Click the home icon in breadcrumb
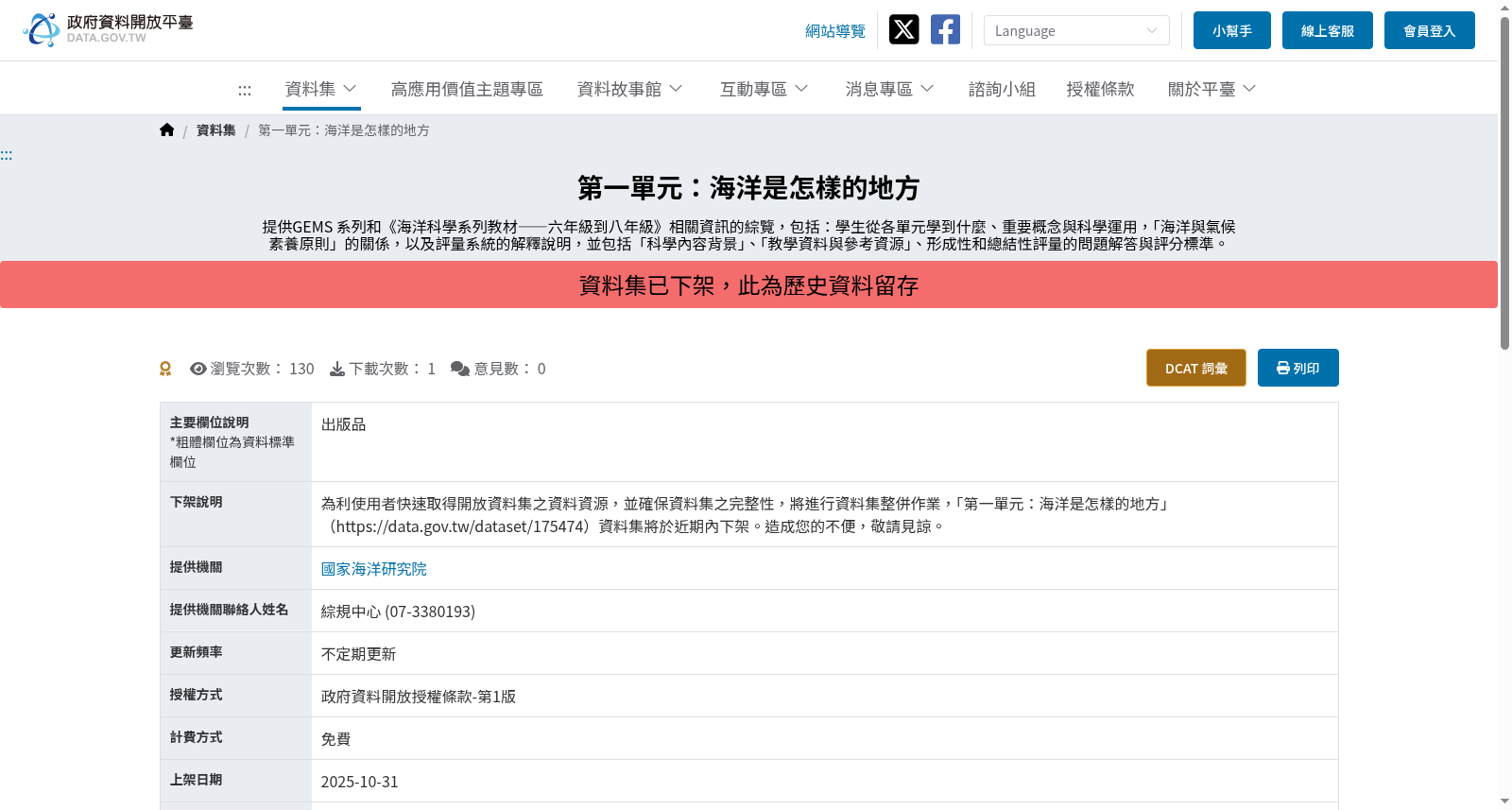This screenshot has height=810, width=1512. pyautogui.click(x=167, y=130)
